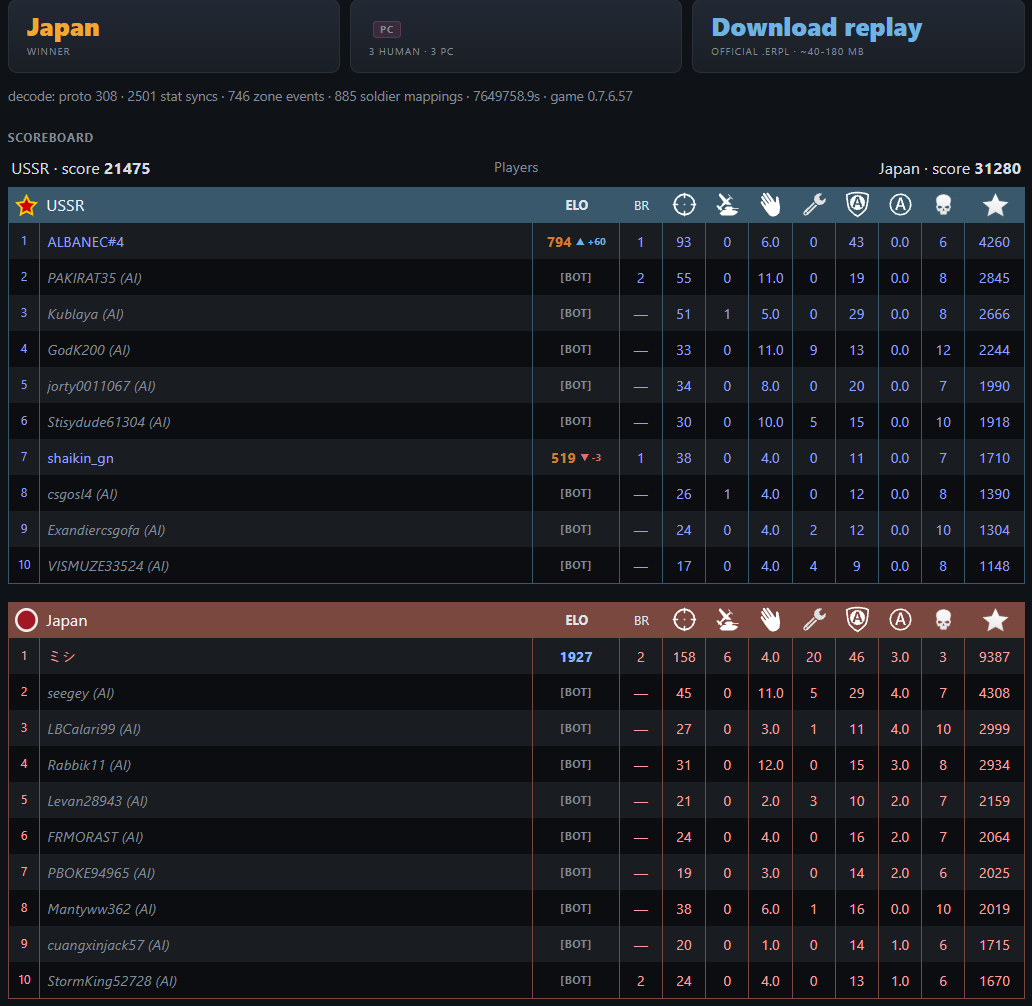Screen dimensions: 1032x1006
Task: Click the white star score icon in USSR header
Action: point(994,205)
